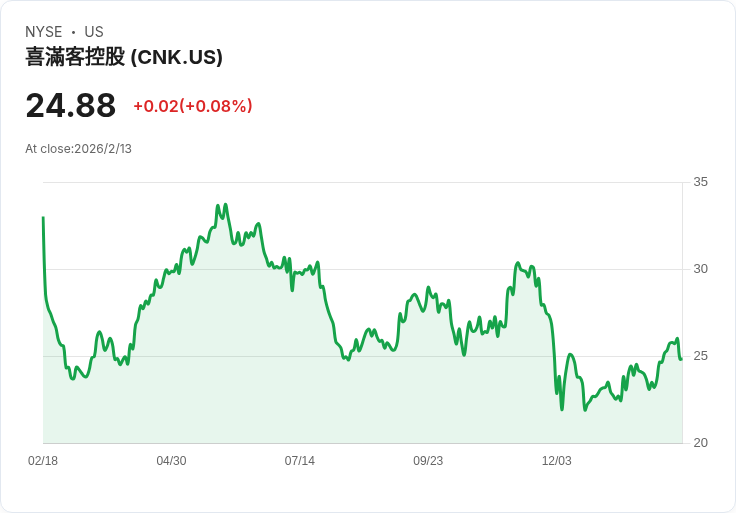736x513 pixels.
Task: Click the 20 price axis label
Action: [700, 443]
